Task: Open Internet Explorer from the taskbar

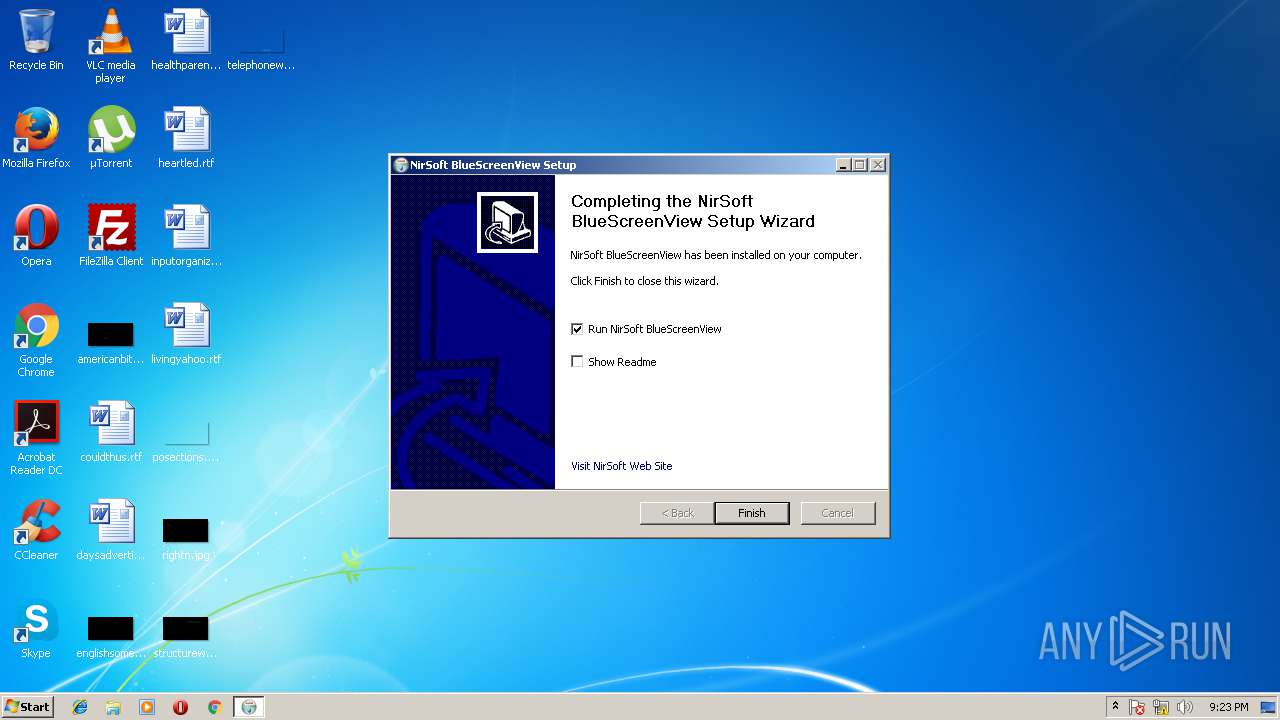Action: tap(80, 707)
